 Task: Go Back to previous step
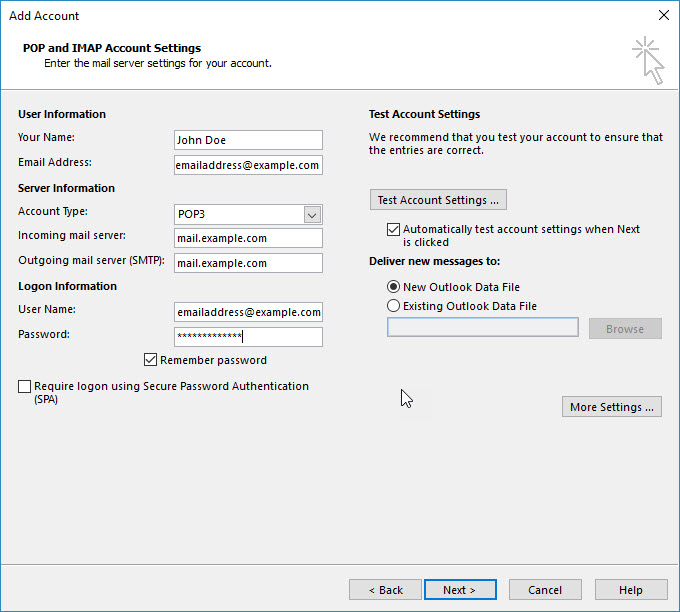click(x=385, y=590)
